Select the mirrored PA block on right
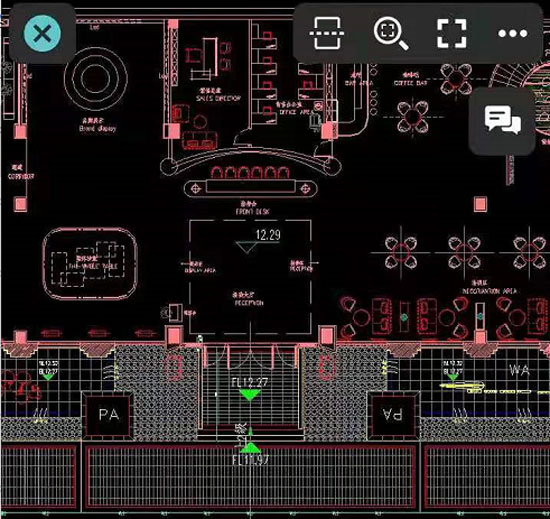Viewport: 550px width, 519px height. point(393,415)
